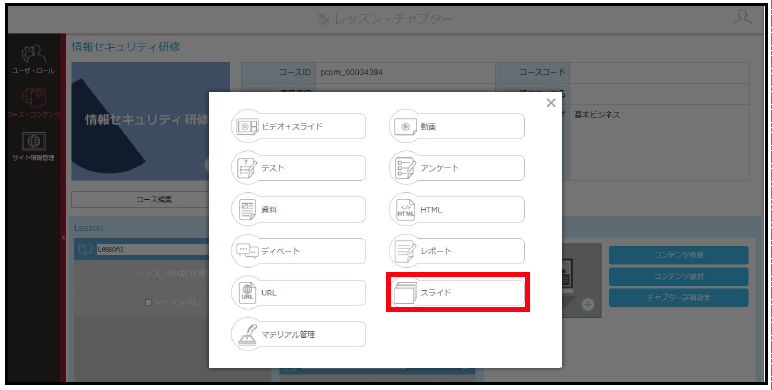This screenshot has width=772, height=390.
Task: Click the Lesson1 name field
Action: (x=152, y=249)
